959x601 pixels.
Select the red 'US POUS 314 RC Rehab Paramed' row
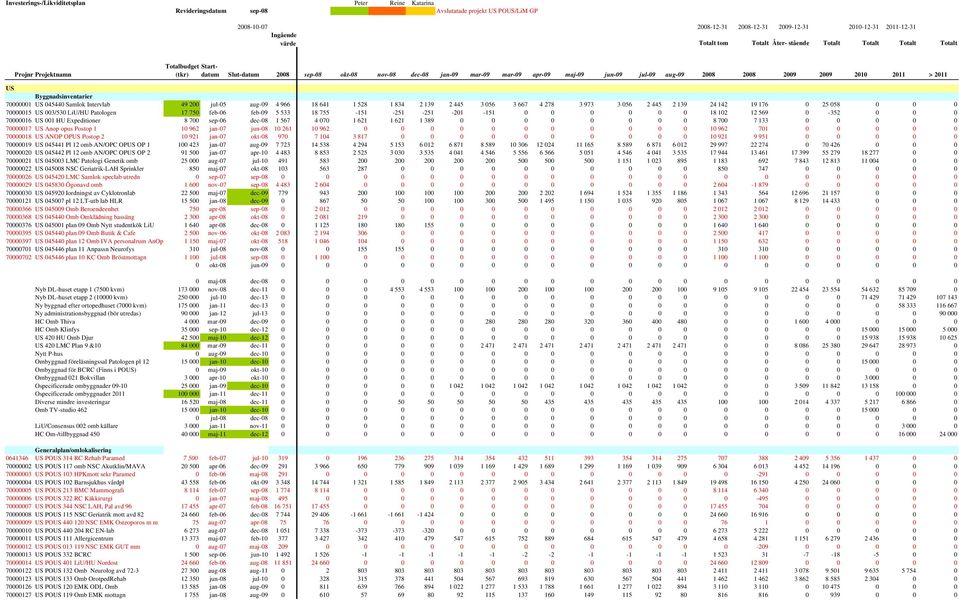(80, 458)
